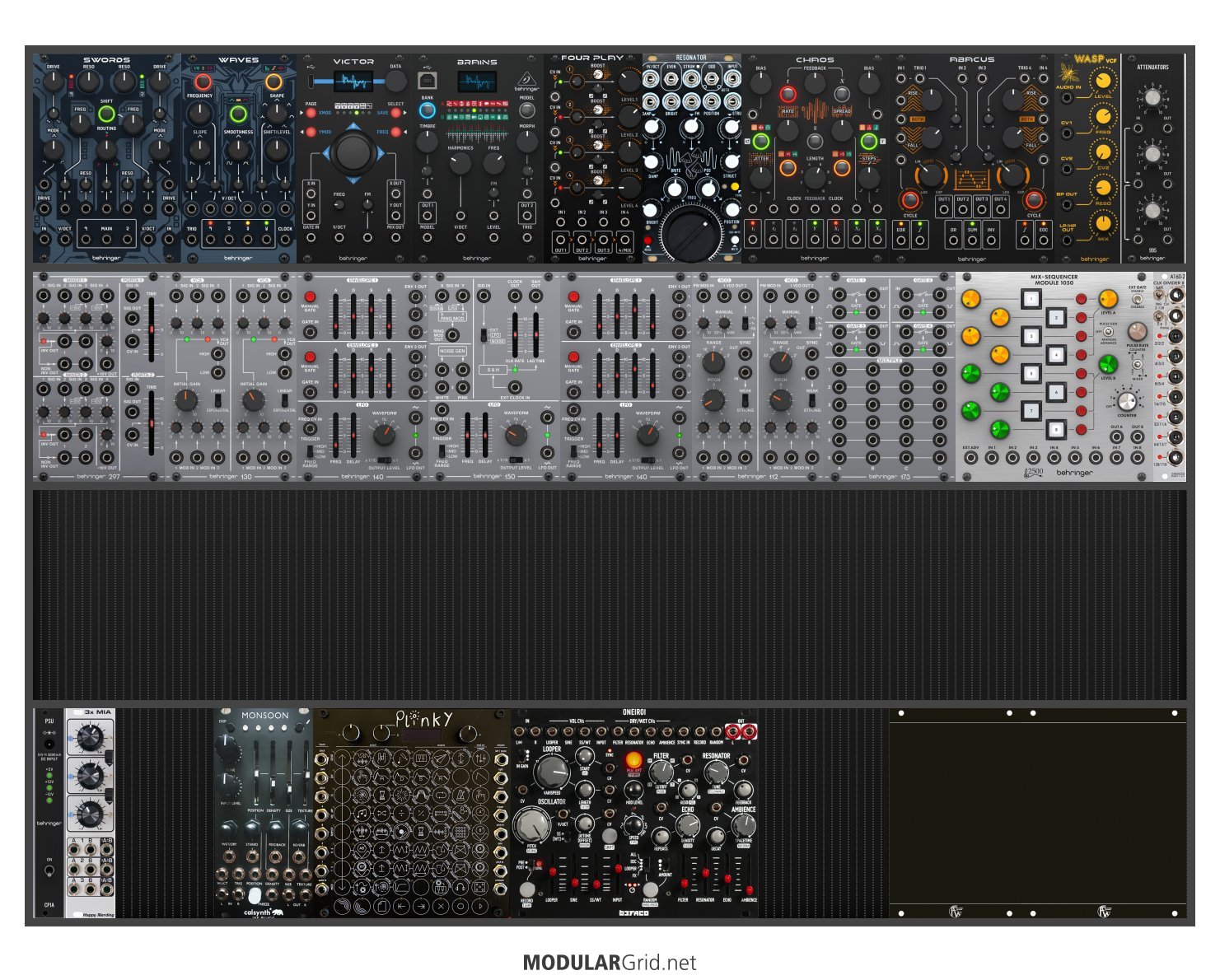
Task: Push Envelope 1 MANUAL GATE on left 140
Action: (x=310, y=296)
